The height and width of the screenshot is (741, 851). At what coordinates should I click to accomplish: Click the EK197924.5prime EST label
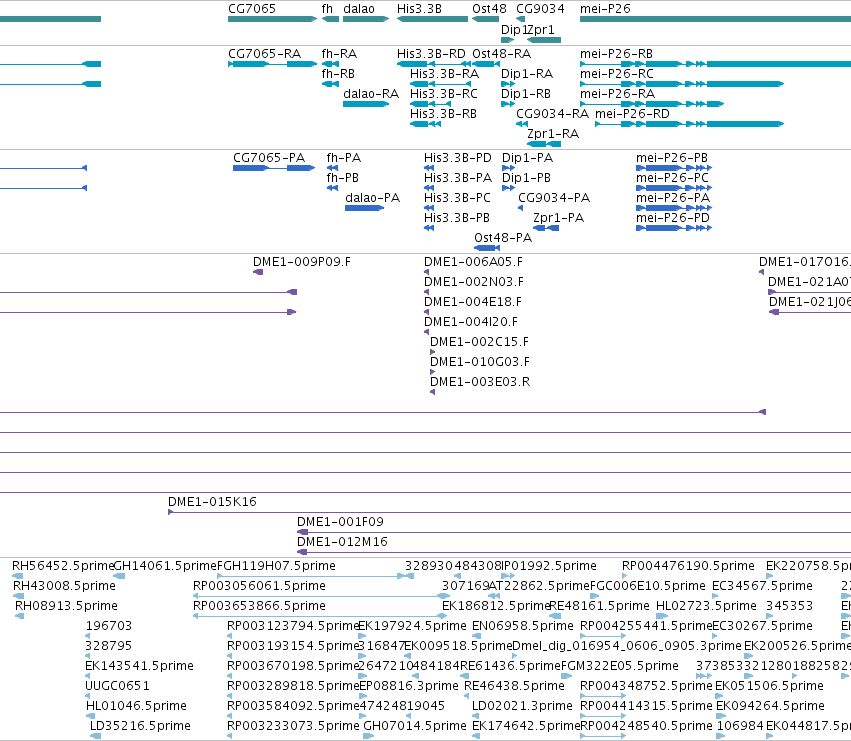pos(412,626)
